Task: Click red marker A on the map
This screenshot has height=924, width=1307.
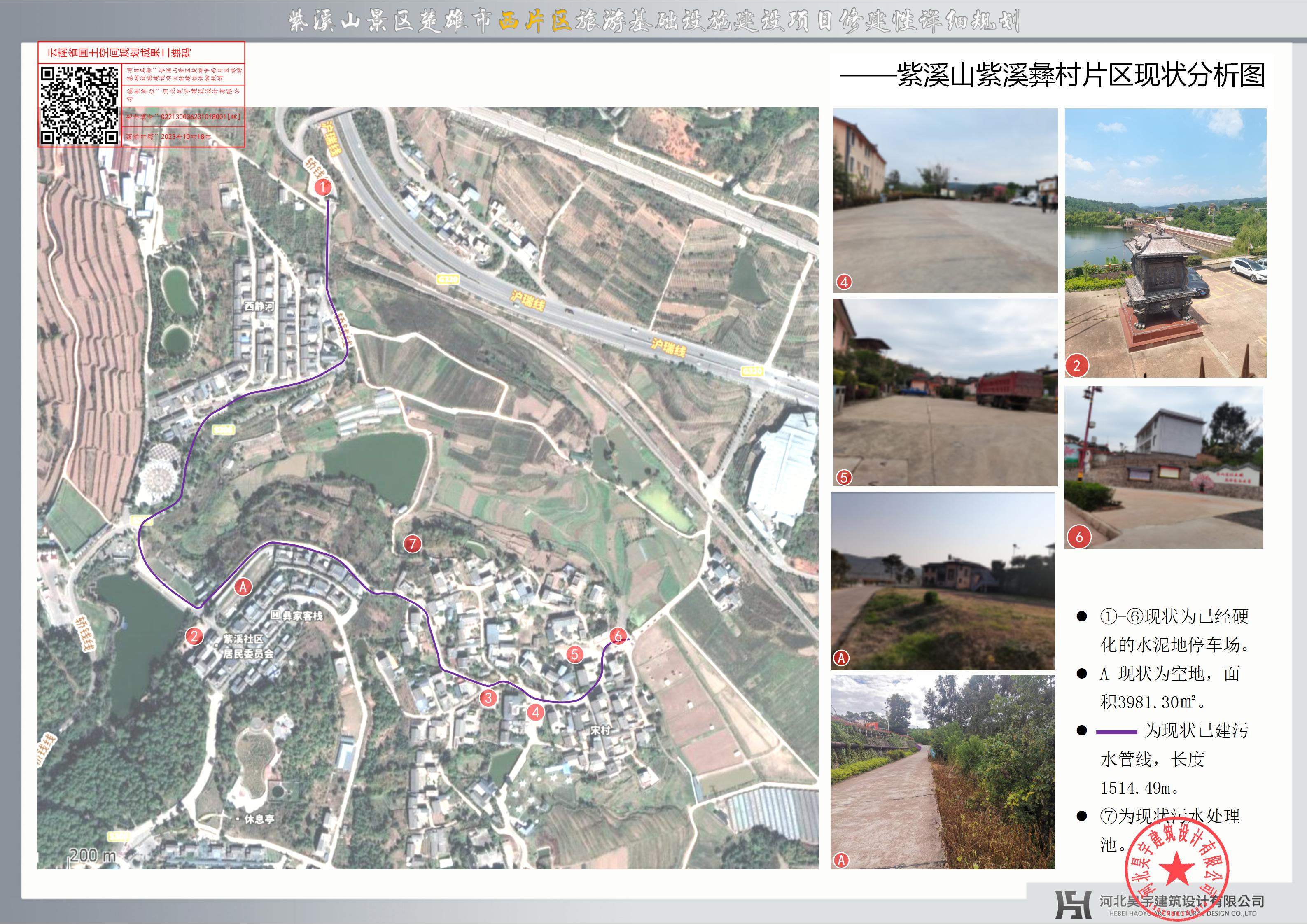Action: click(x=243, y=587)
